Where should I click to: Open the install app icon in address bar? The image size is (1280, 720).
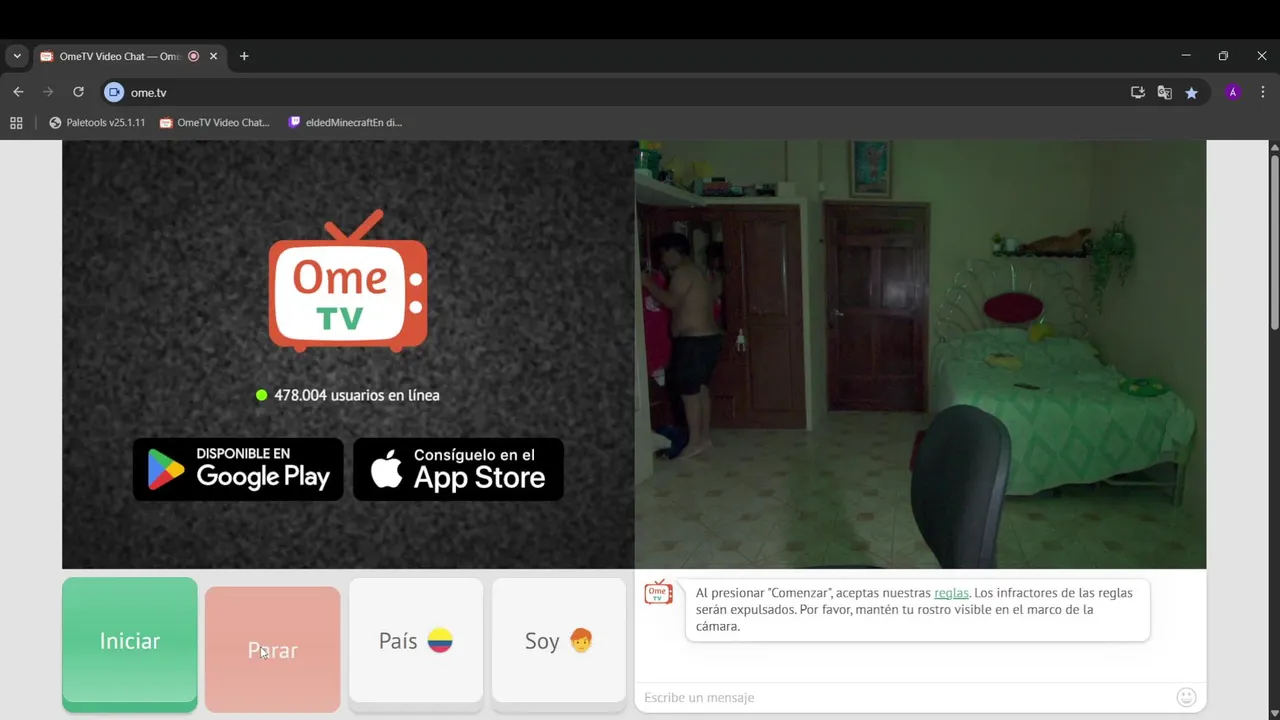(1138, 92)
